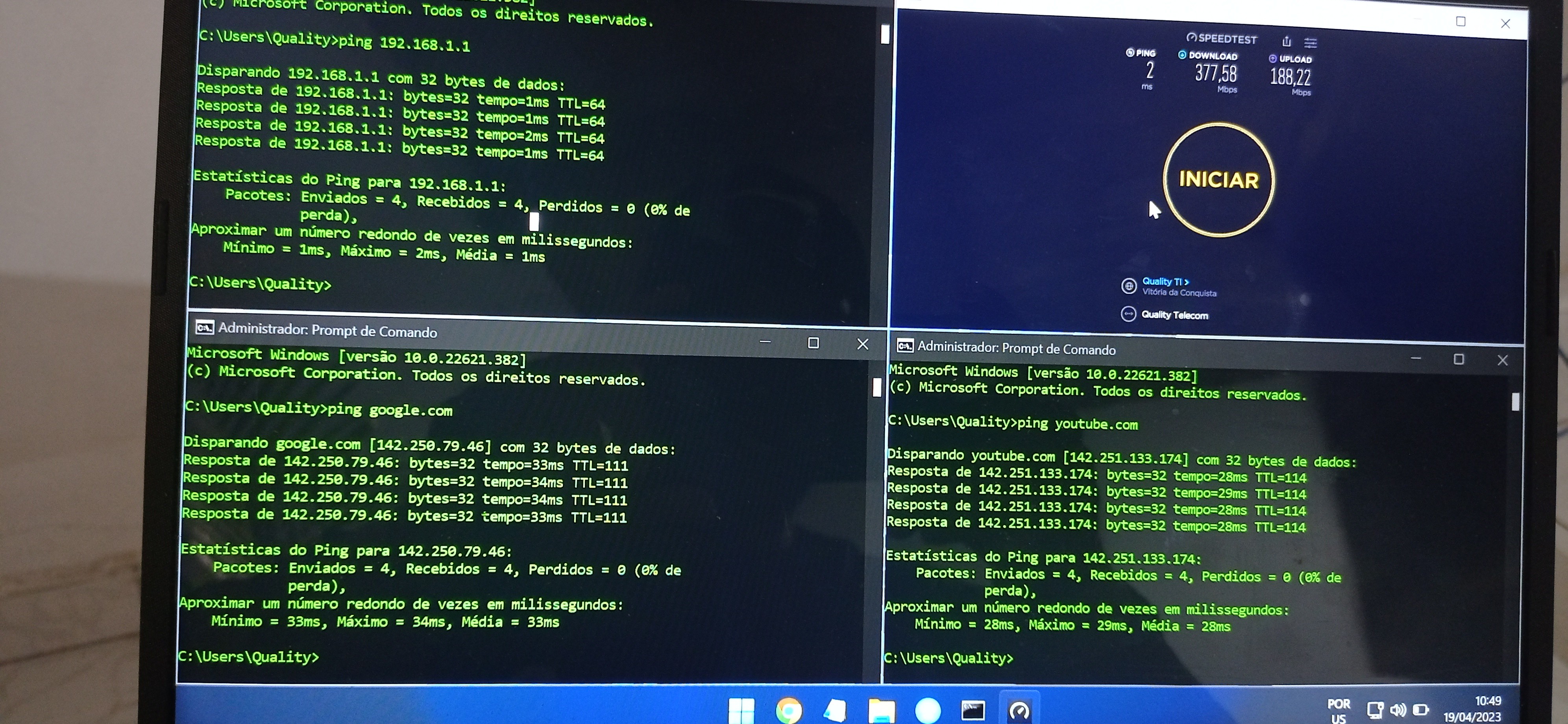This screenshot has width=1568, height=724.
Task: Maximize the google.com ping command window
Action: (813, 343)
